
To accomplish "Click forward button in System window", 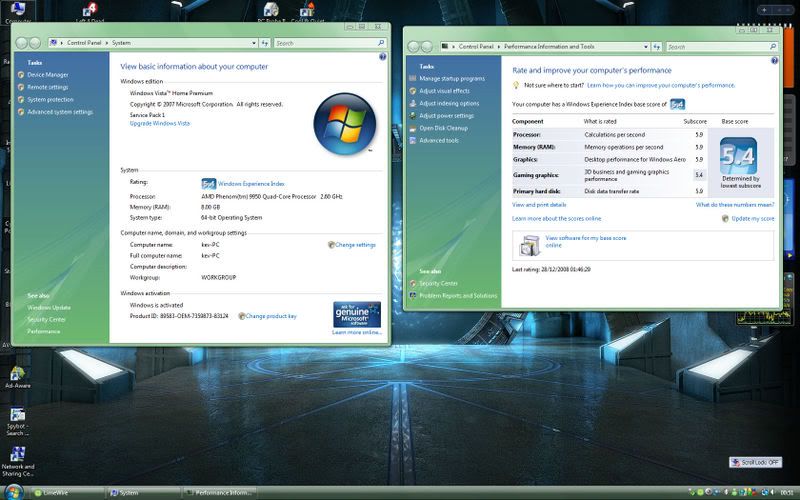I will 35,43.
